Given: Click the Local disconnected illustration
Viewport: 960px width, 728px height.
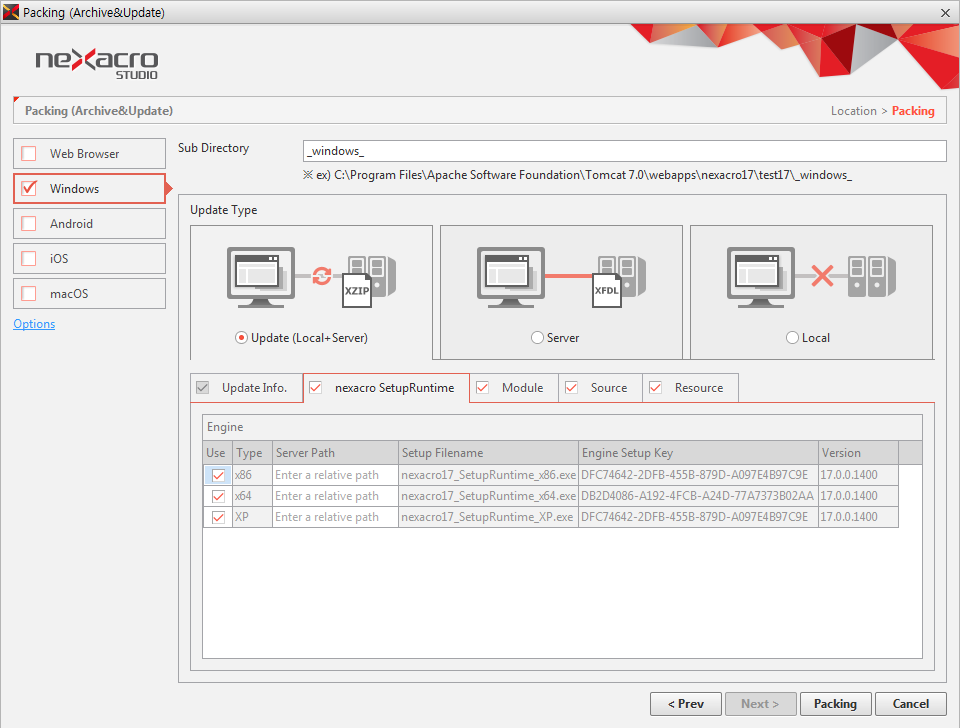Looking at the screenshot, I should (x=811, y=275).
